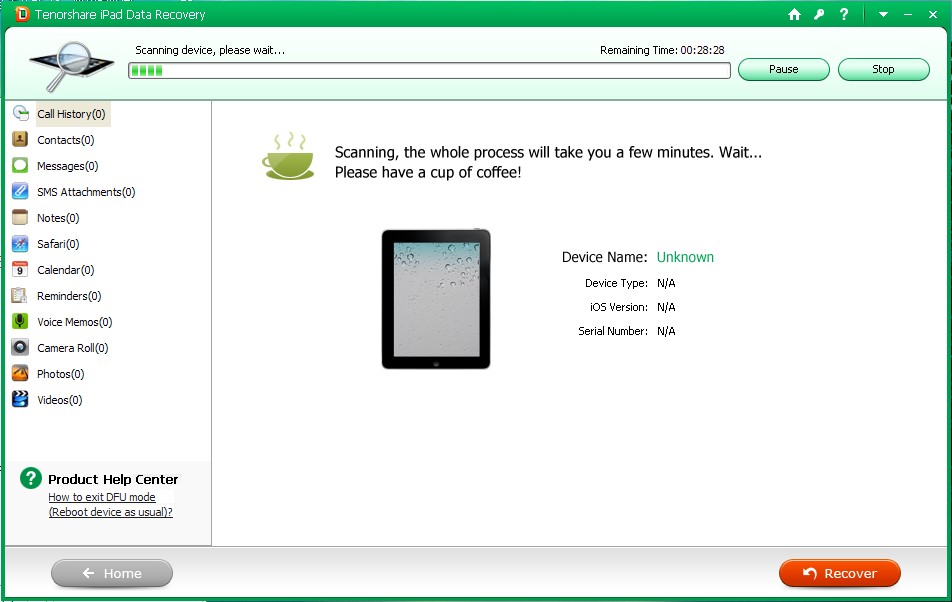
Task: Select the Reminders(0) category
Action: [x=69, y=296]
